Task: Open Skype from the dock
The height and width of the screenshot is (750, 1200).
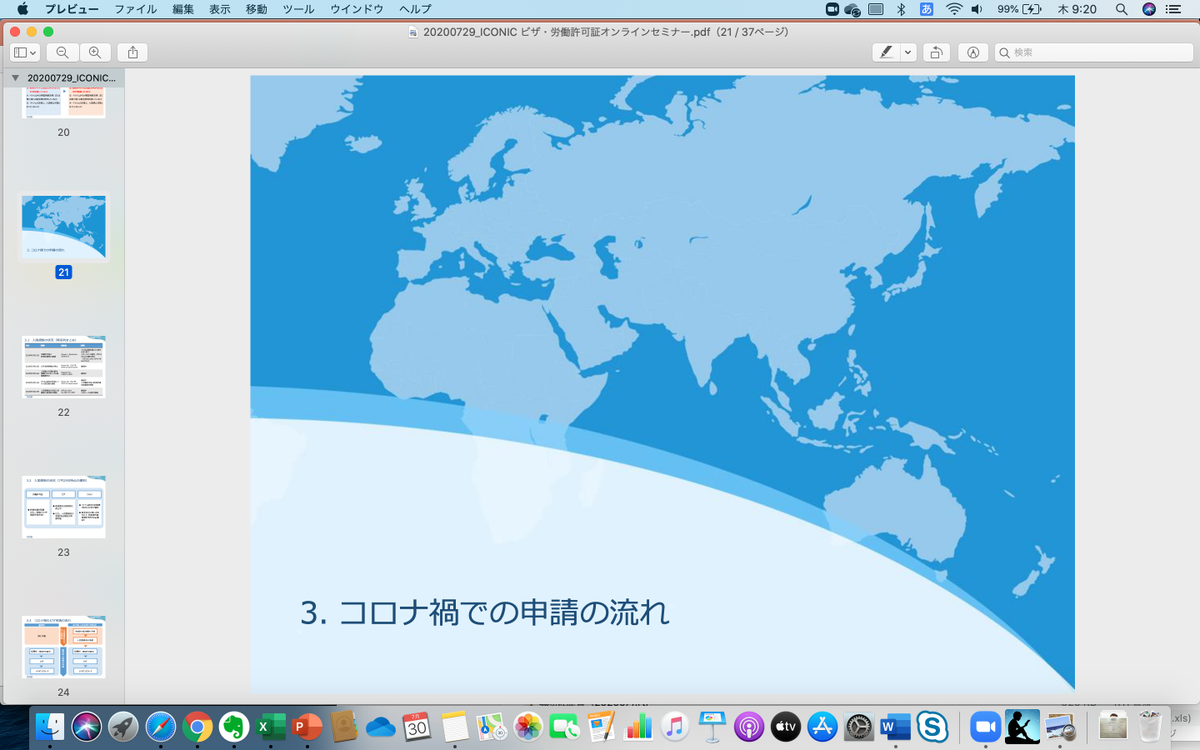Action: [x=932, y=726]
